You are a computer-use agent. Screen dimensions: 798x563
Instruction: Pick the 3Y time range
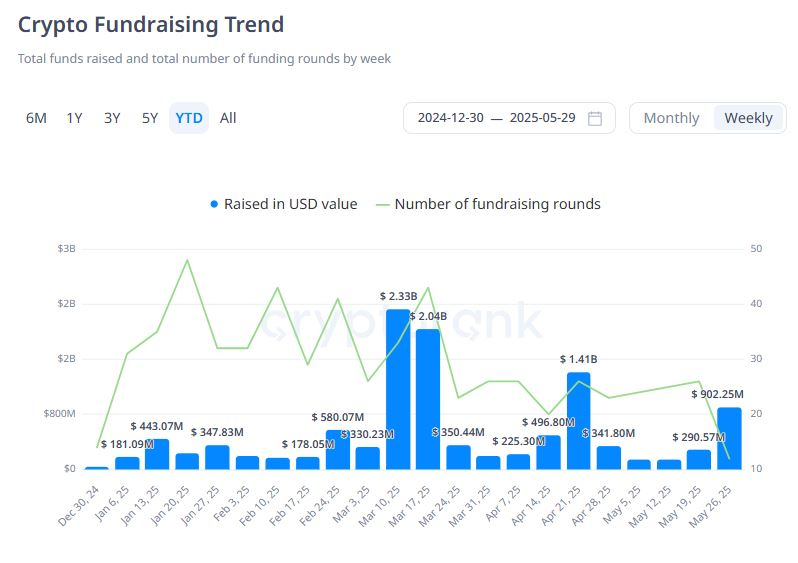pos(112,118)
